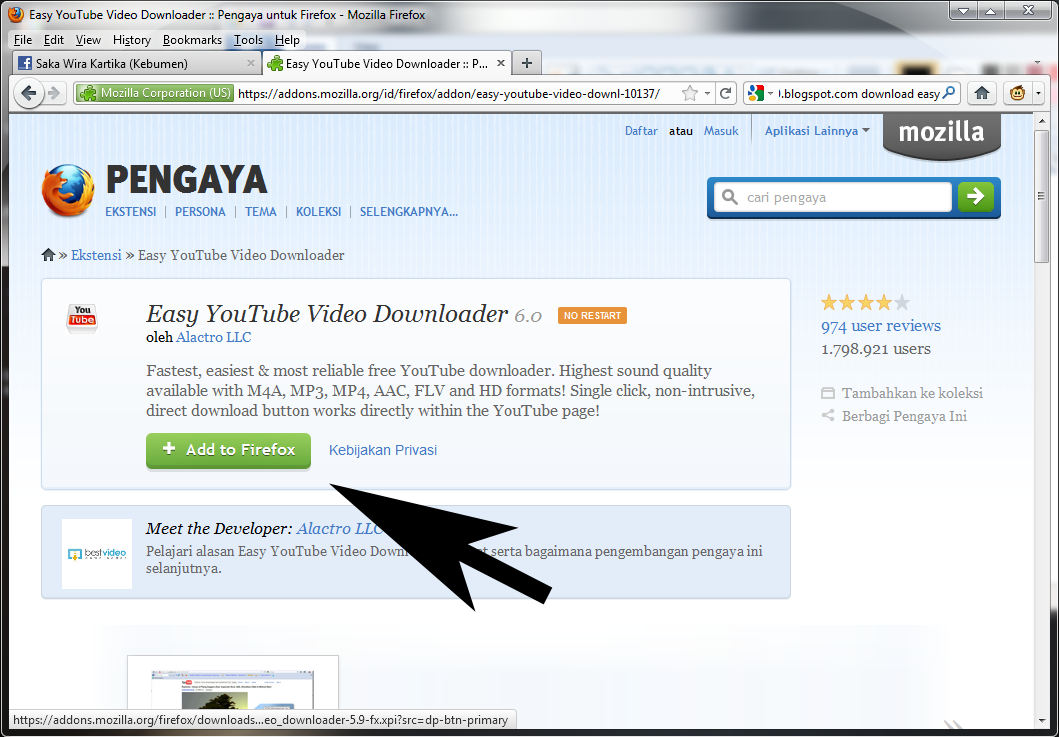Click the Masuk login link

(721, 131)
